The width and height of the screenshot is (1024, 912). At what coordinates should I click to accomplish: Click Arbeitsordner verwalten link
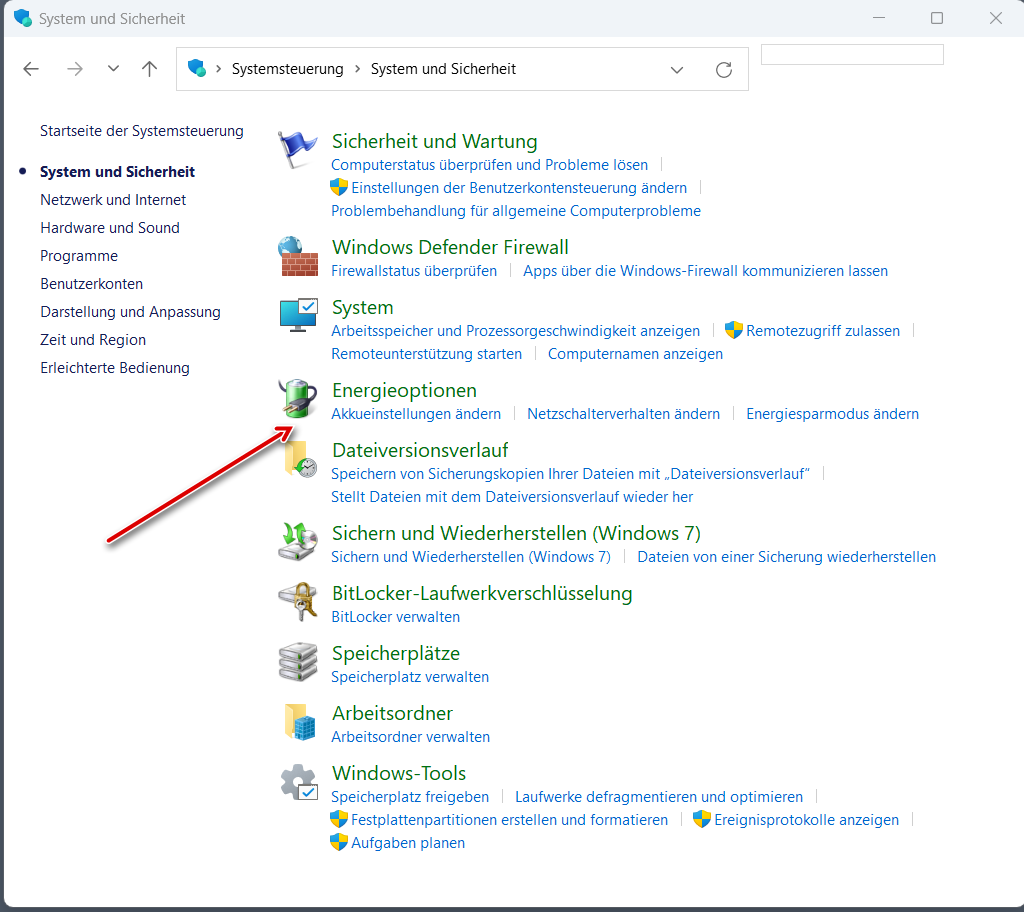(411, 737)
